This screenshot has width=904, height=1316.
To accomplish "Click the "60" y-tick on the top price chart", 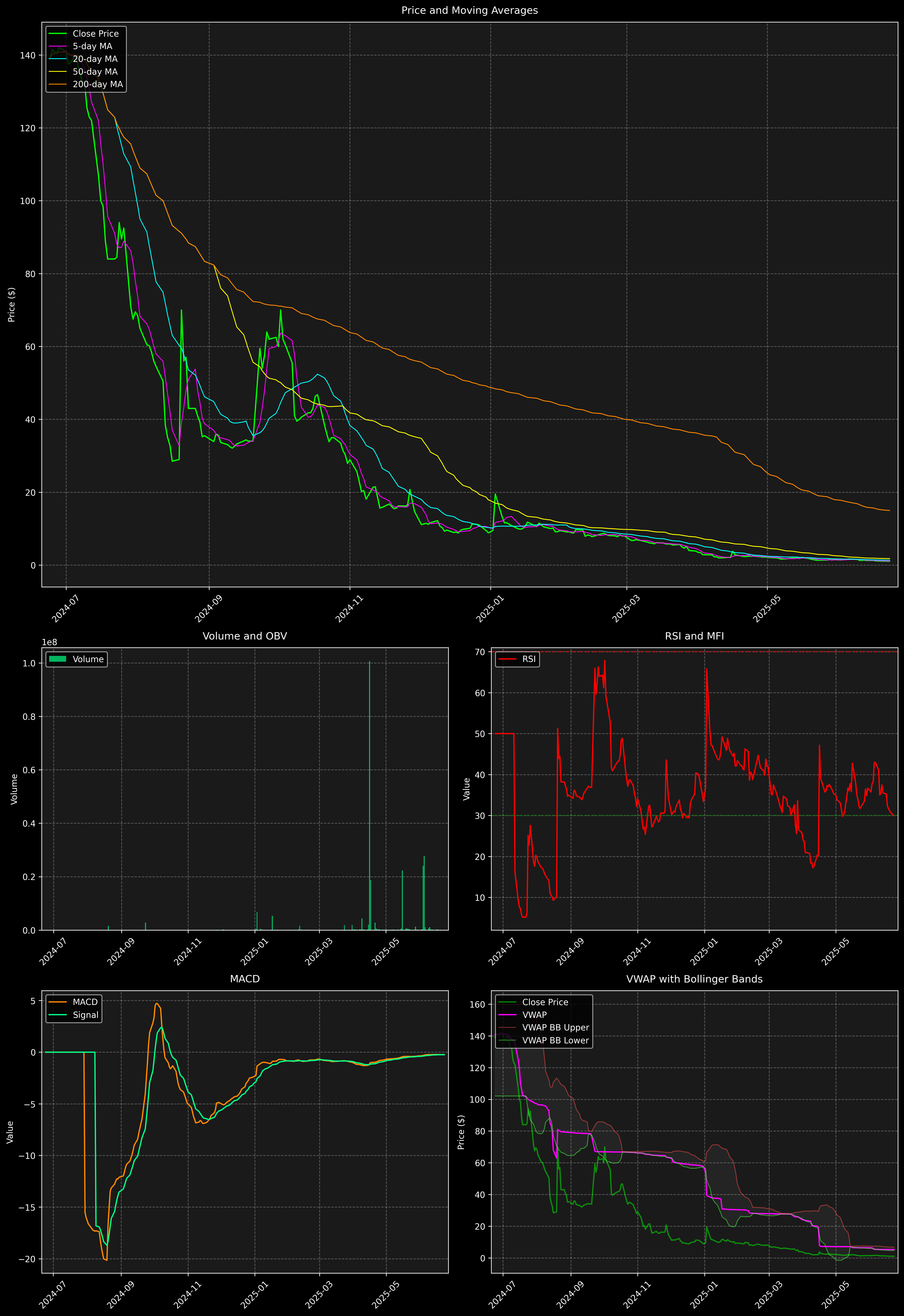I will click(x=30, y=347).
